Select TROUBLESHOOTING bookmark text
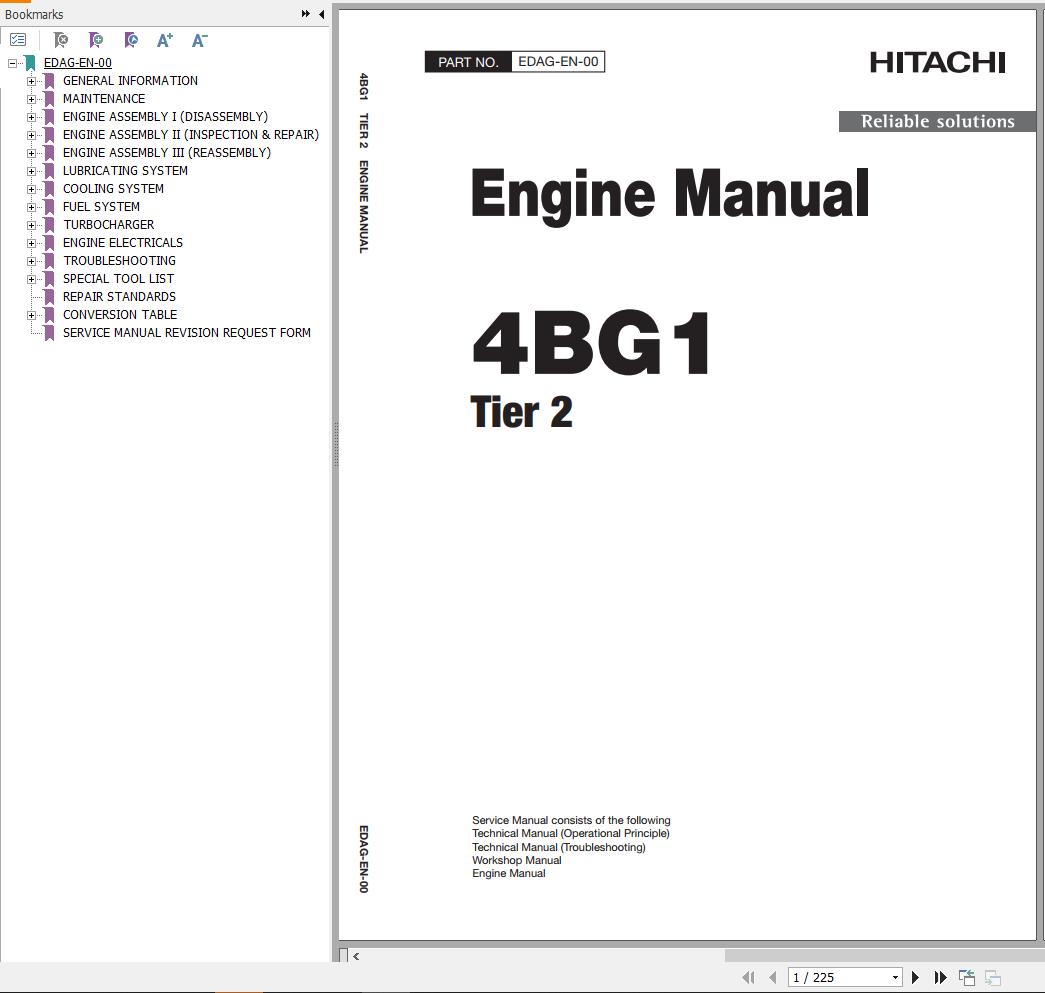 point(119,261)
